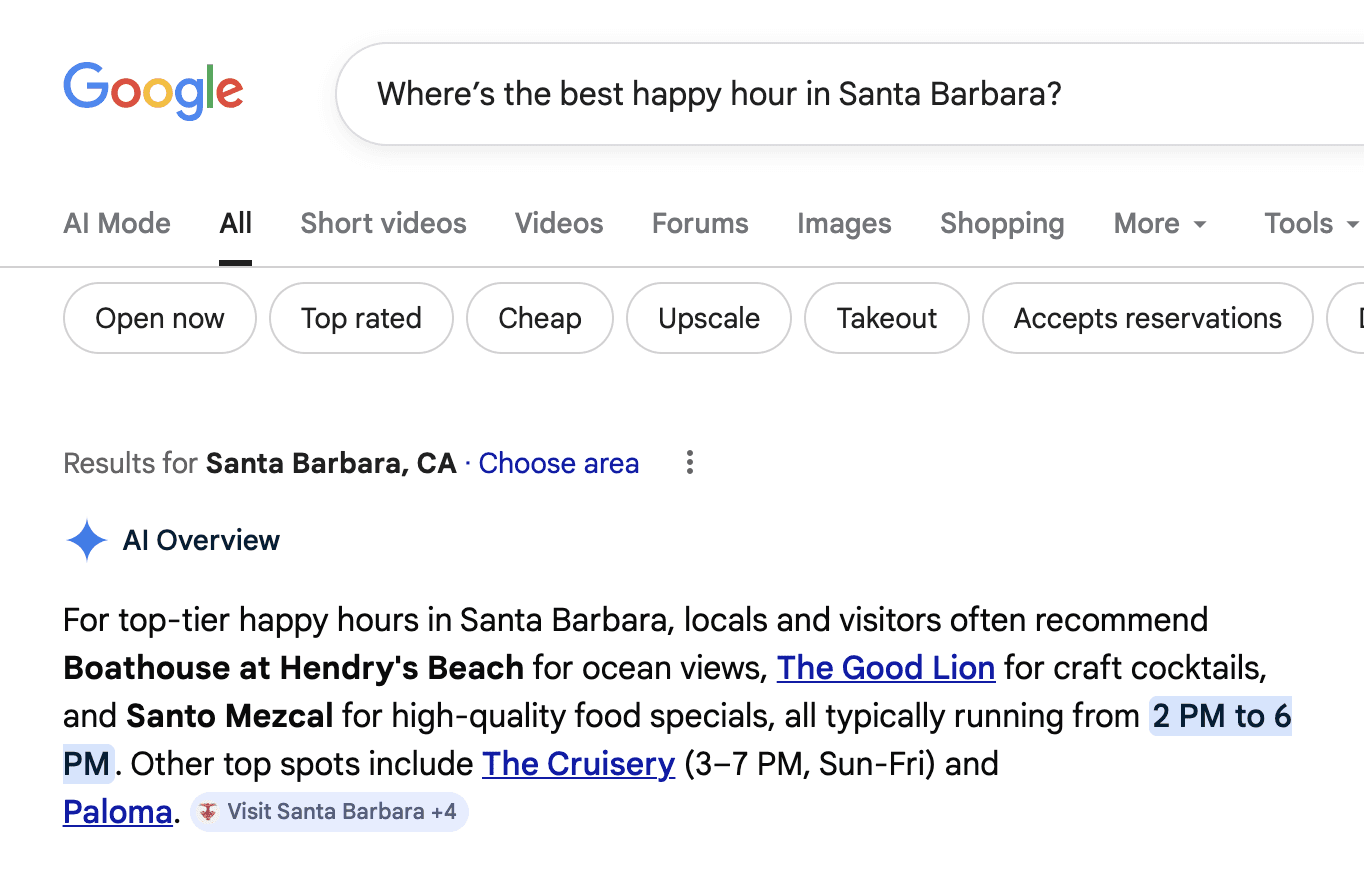1364x870 pixels.
Task: Expand the More results dropdown
Action: [1159, 223]
